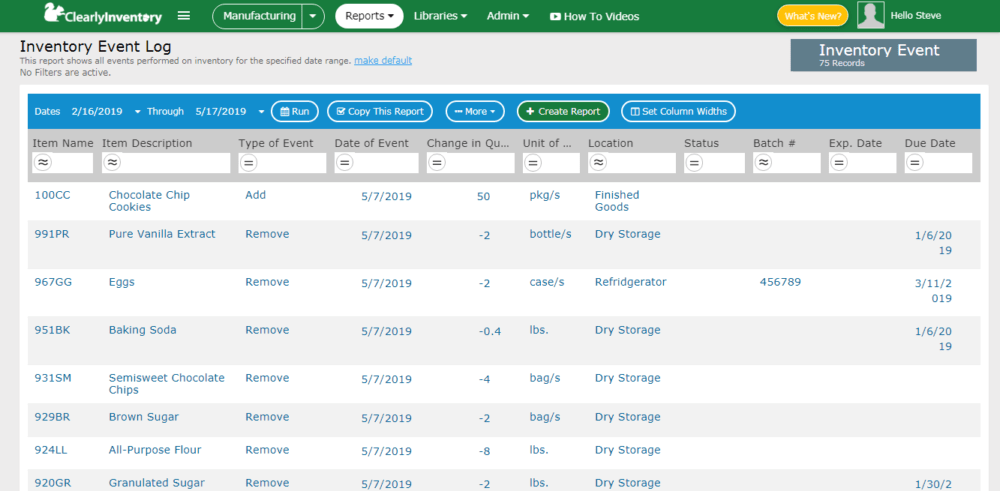Sort by the Item Name column header
The width and height of the screenshot is (1000, 491).
(62, 143)
